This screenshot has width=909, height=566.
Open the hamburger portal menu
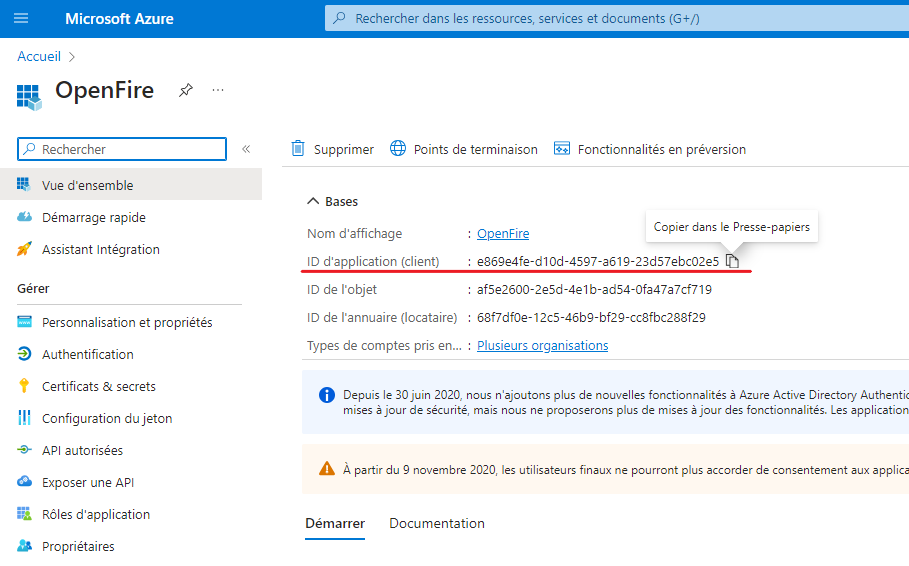[x=21, y=19]
